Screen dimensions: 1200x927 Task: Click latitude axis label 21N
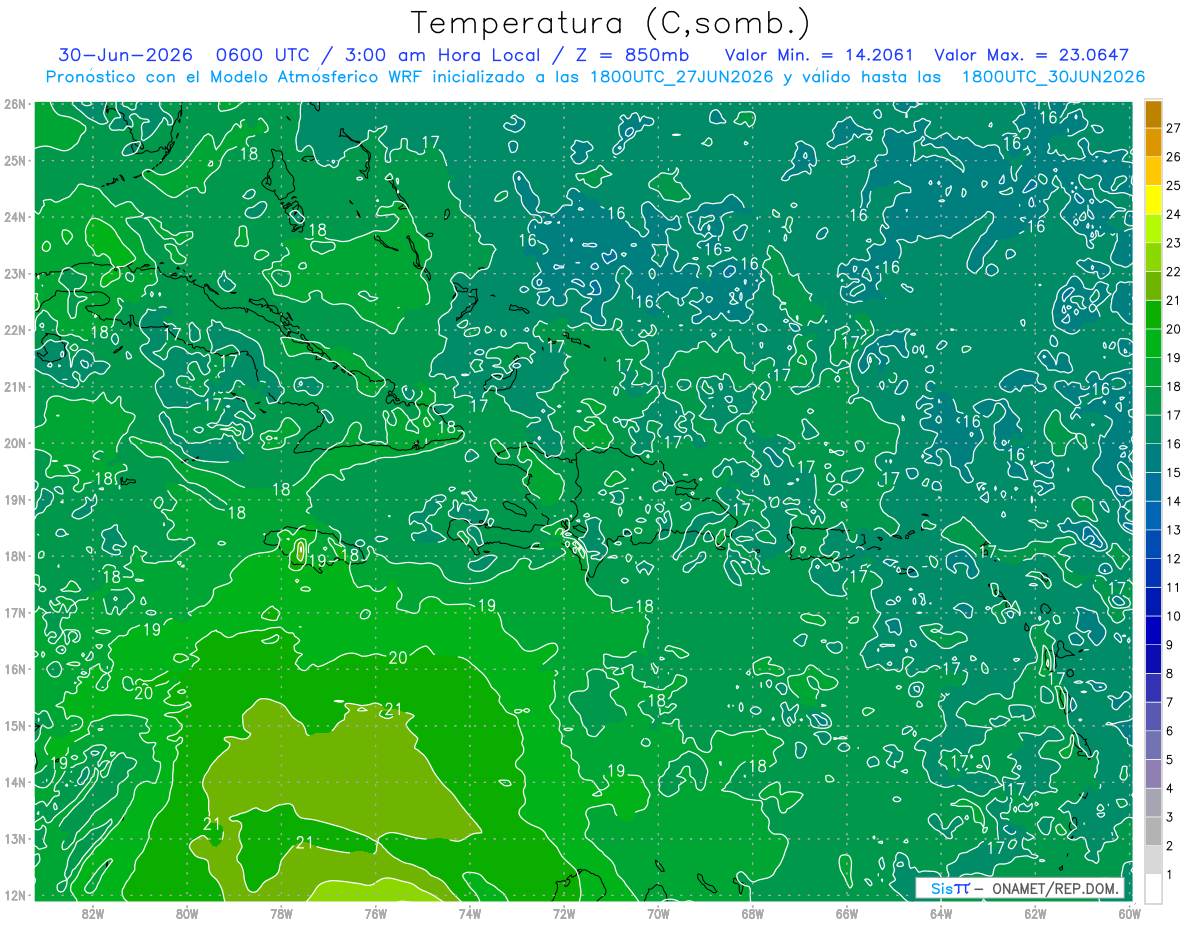[x=16, y=386]
